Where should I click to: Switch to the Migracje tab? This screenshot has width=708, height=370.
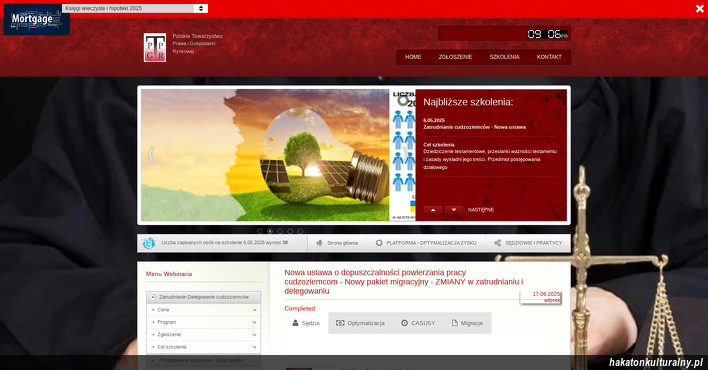(x=467, y=323)
